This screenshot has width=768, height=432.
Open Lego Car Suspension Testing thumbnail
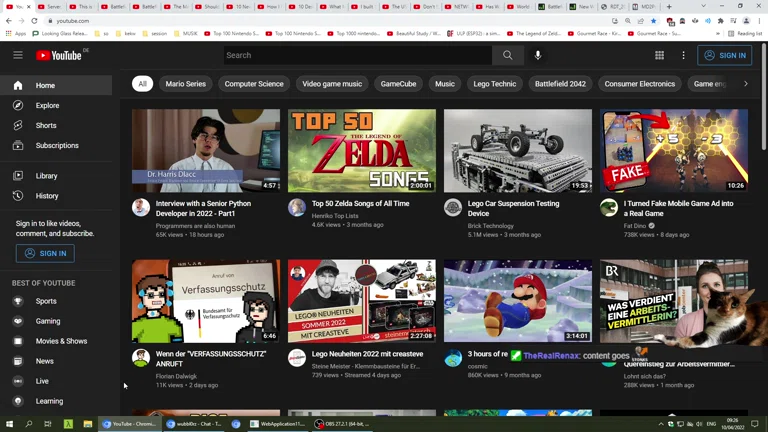[518, 151]
